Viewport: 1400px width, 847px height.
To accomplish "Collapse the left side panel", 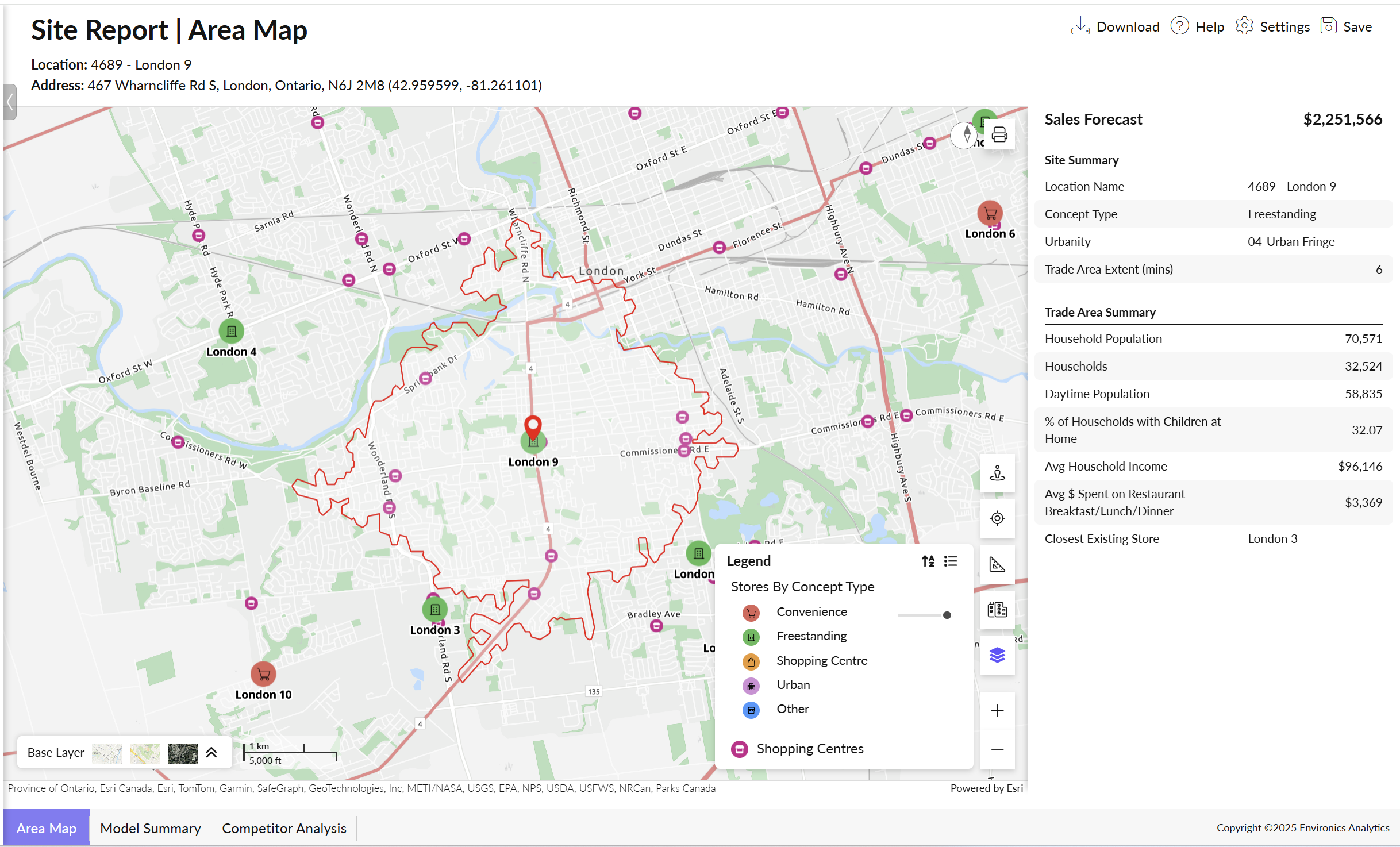I will pyautogui.click(x=10, y=102).
